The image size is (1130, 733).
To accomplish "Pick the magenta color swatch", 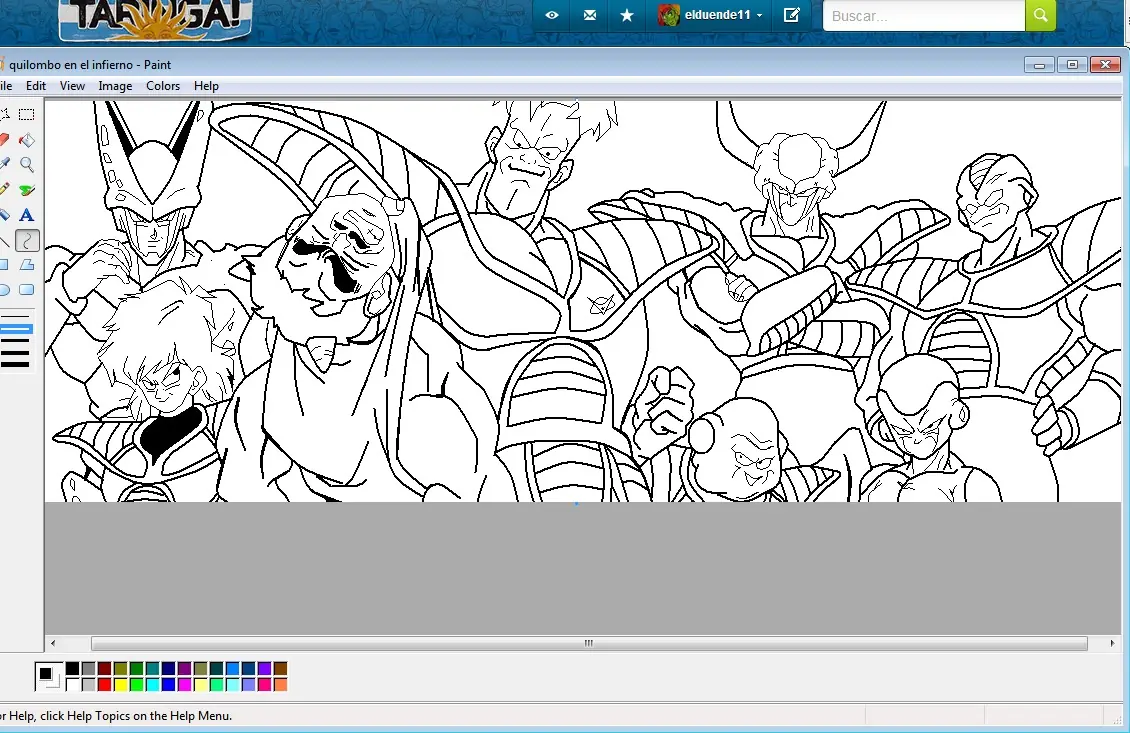I will (184, 685).
